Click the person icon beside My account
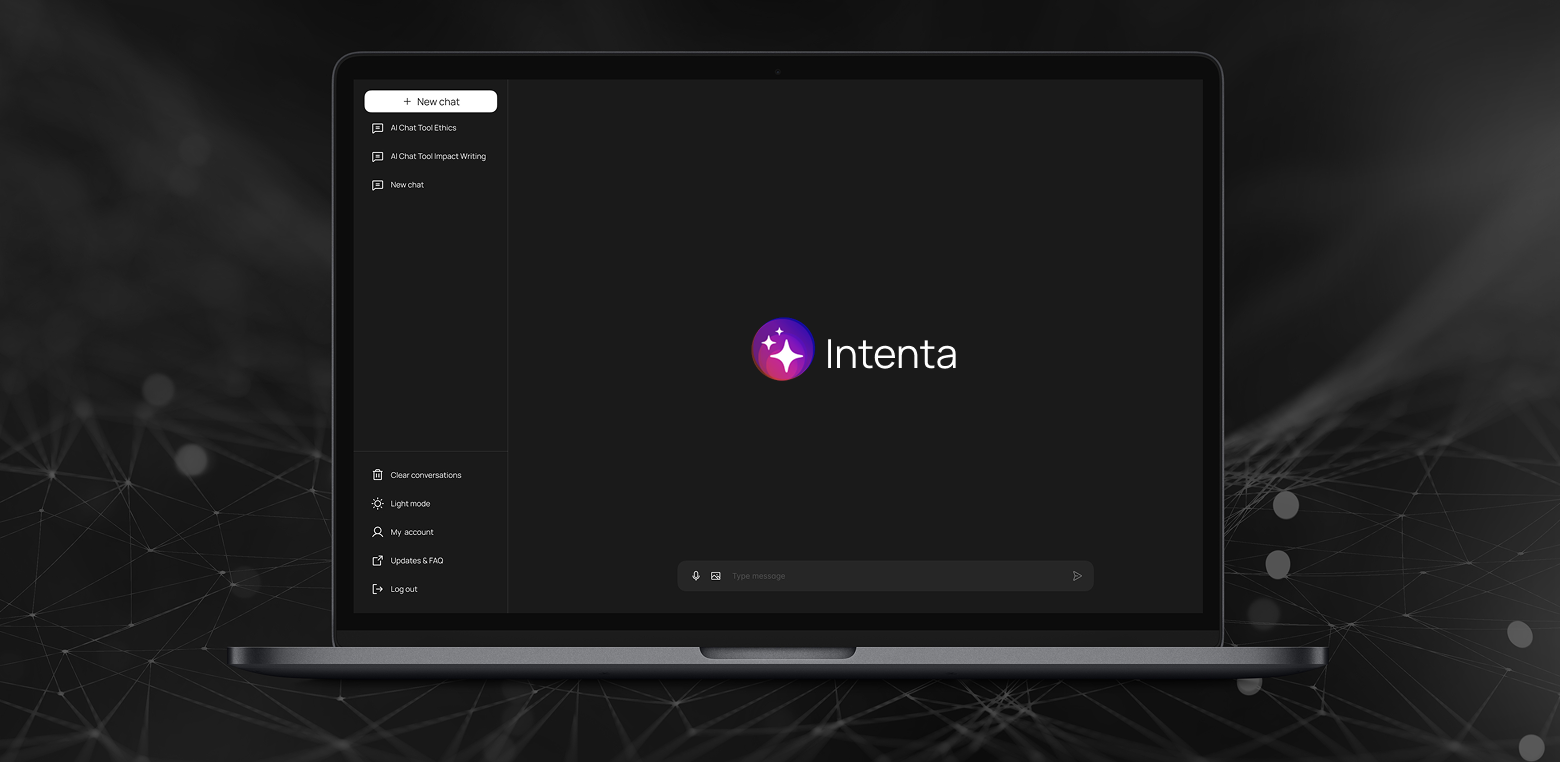Image resolution: width=1560 pixels, height=762 pixels. click(x=377, y=532)
